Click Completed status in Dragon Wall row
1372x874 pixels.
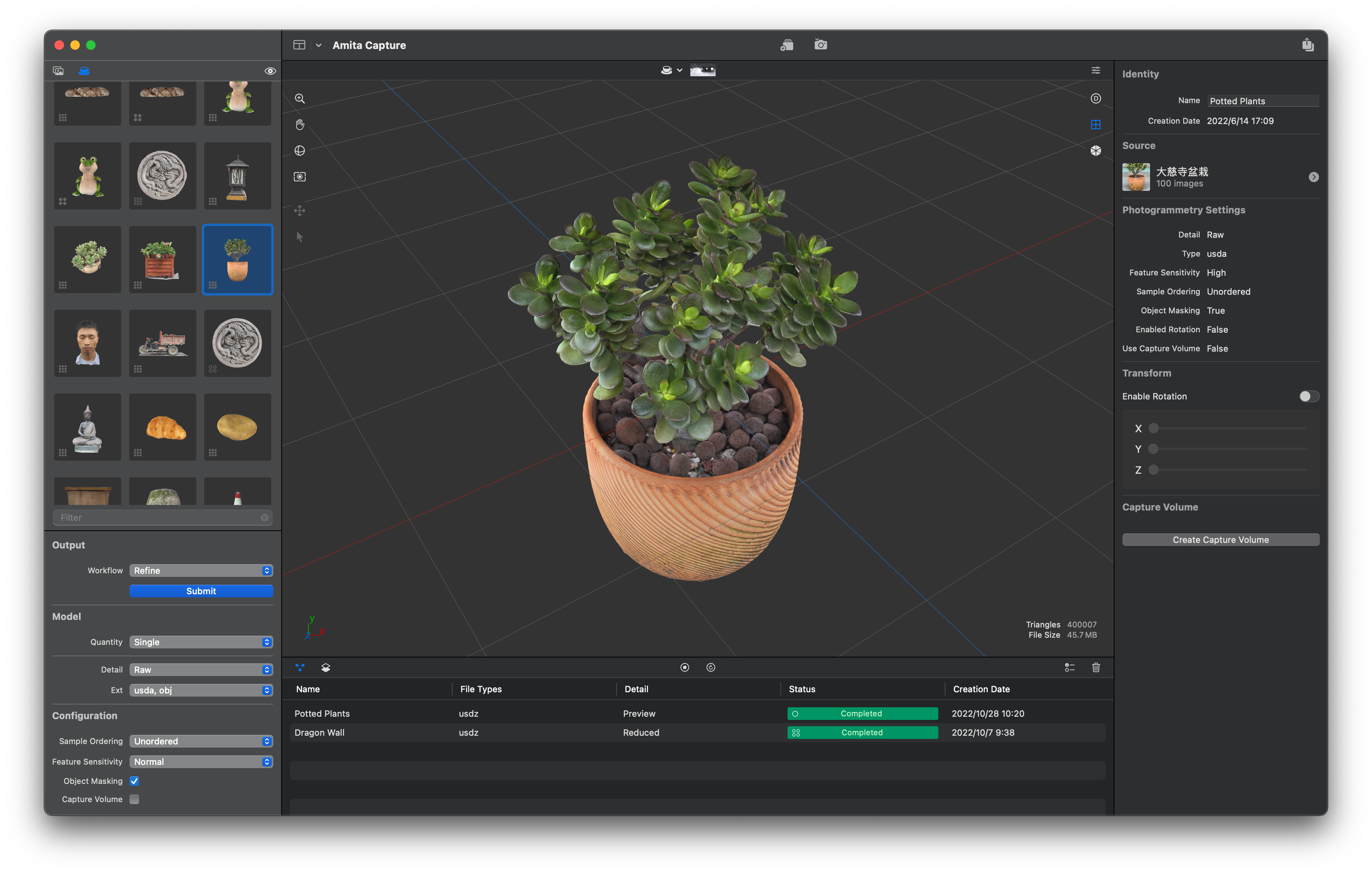click(x=863, y=732)
